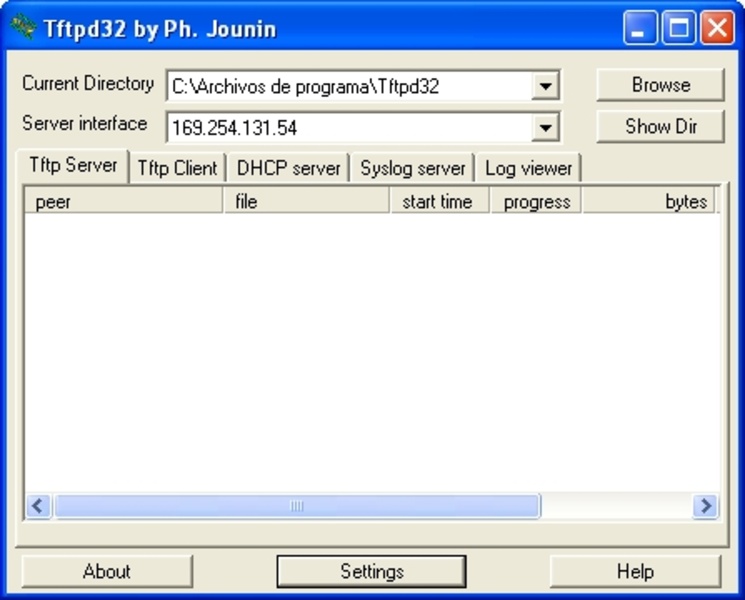Click the bytes column header
The width and height of the screenshot is (745, 600).
point(649,201)
